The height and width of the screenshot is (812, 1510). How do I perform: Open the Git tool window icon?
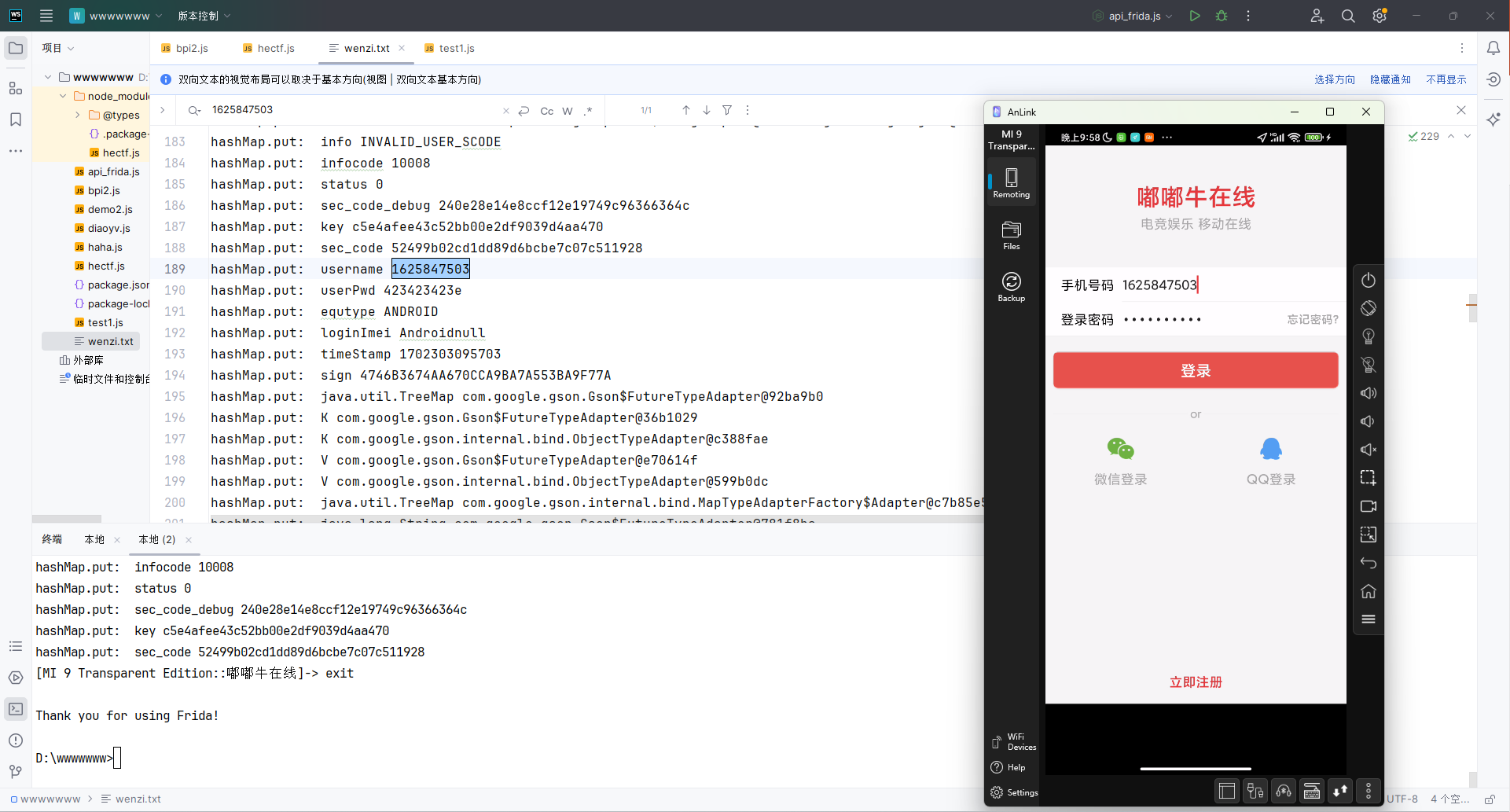point(16,772)
